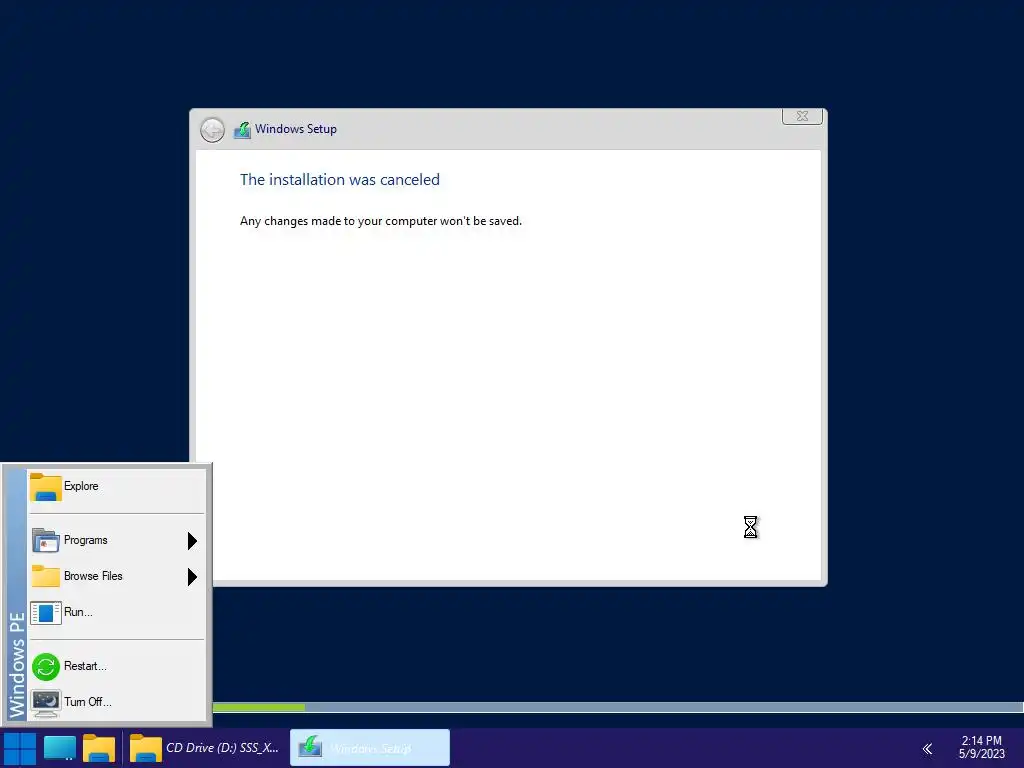Open Explore from the Windows PE menu
The image size is (1024, 768).
116,487
